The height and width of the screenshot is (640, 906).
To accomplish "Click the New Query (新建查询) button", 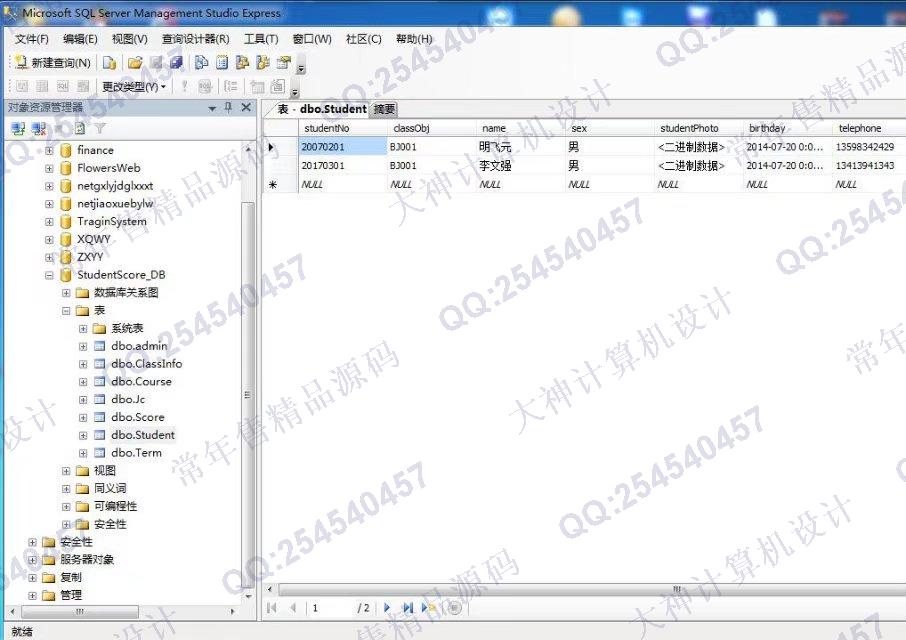I will [x=53, y=62].
